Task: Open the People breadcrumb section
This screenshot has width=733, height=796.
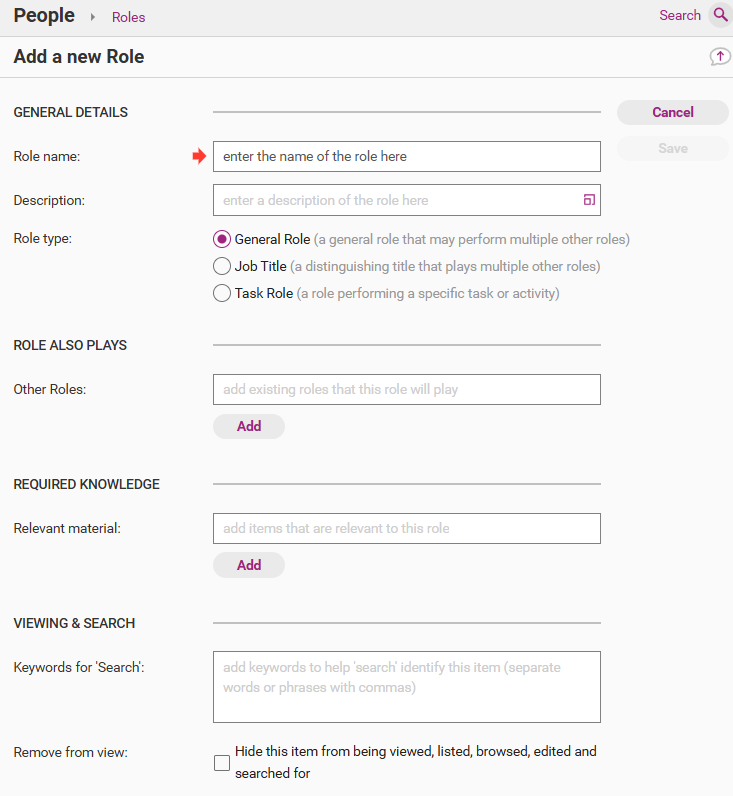Action: tap(44, 16)
